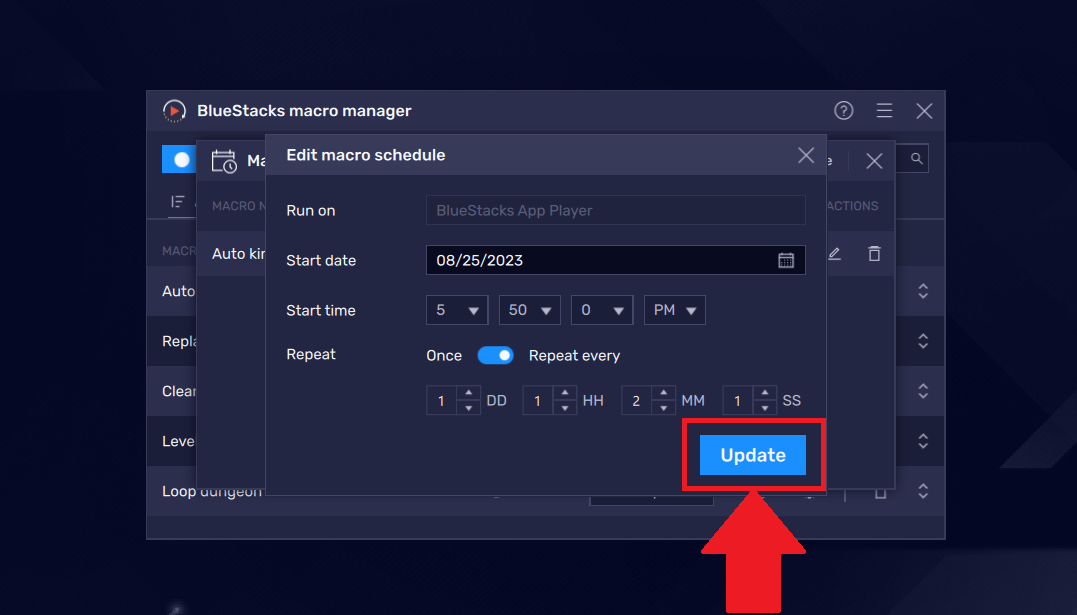Screen dimensions: 1077x615
Task: Delete the schedule with the trash icon
Action: pos(874,254)
